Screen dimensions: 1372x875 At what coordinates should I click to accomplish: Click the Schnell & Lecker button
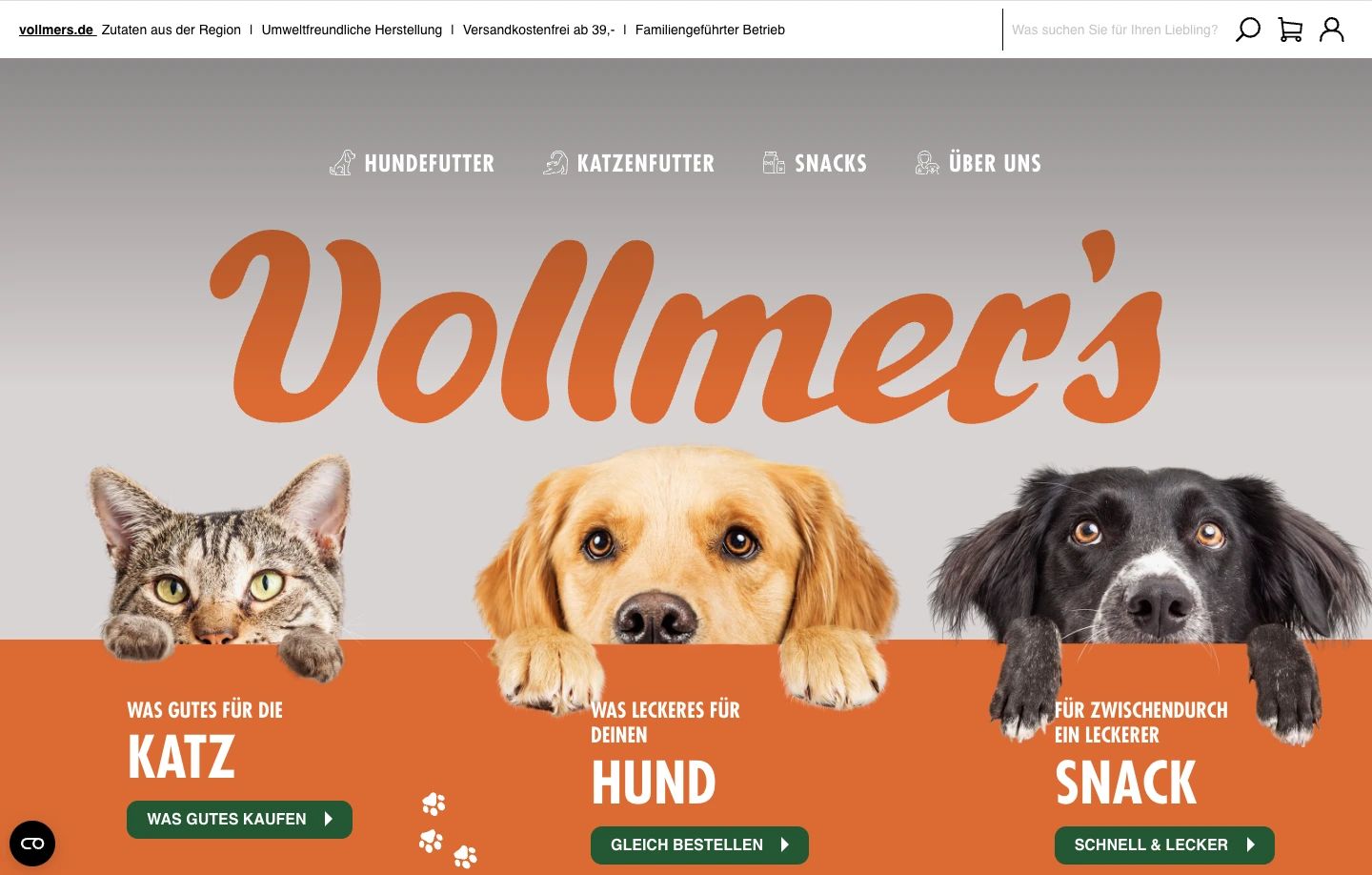(1164, 845)
